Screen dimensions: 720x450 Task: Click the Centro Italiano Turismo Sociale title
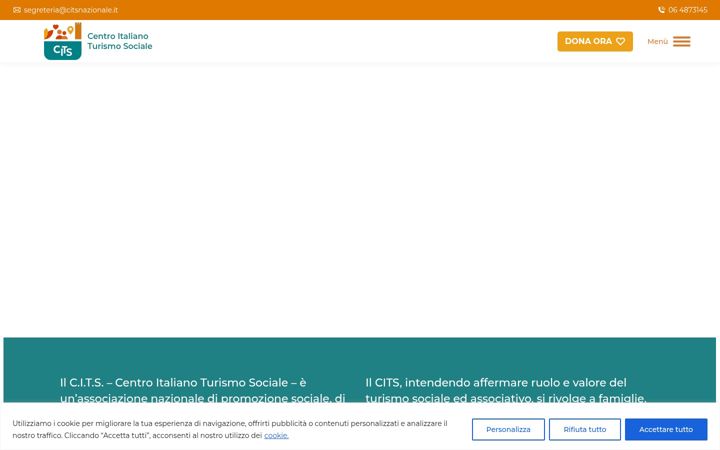119,41
